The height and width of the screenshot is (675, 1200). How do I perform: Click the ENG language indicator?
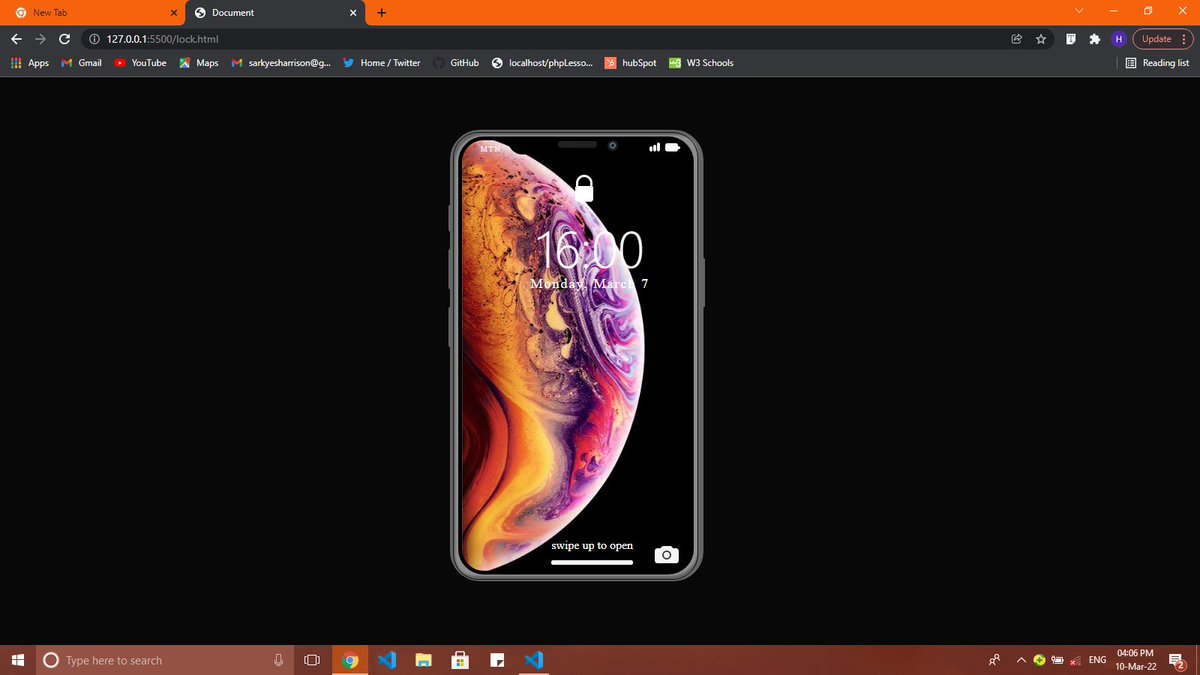click(x=1097, y=660)
